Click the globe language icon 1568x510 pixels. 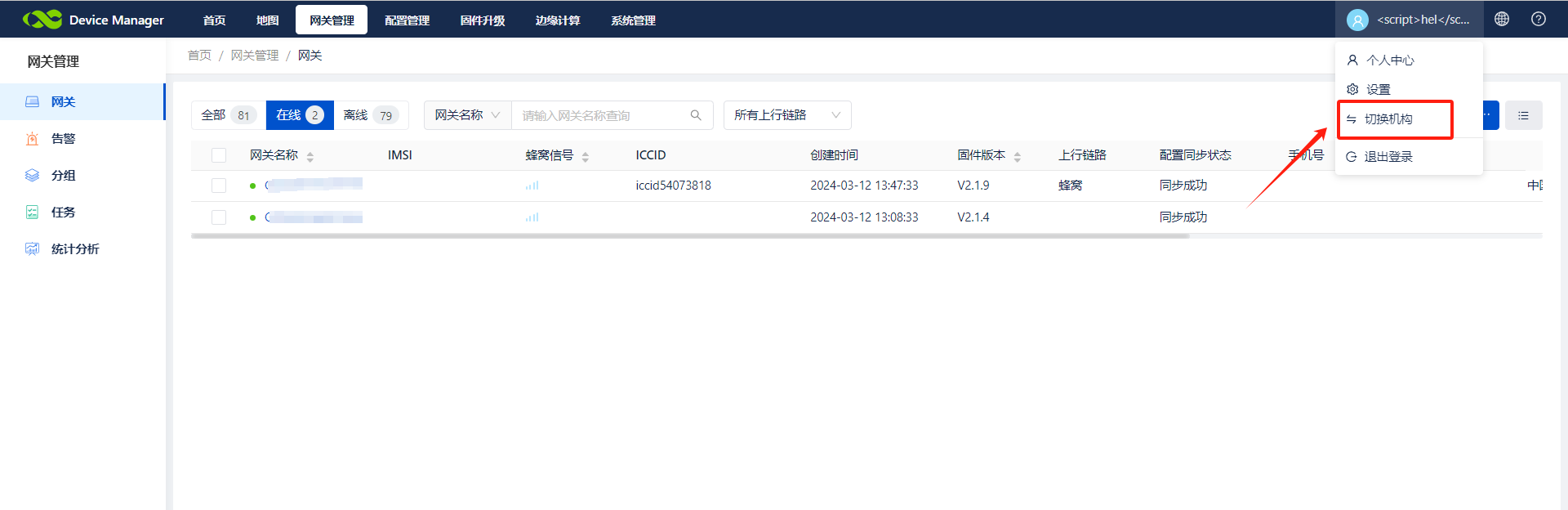tap(1502, 19)
